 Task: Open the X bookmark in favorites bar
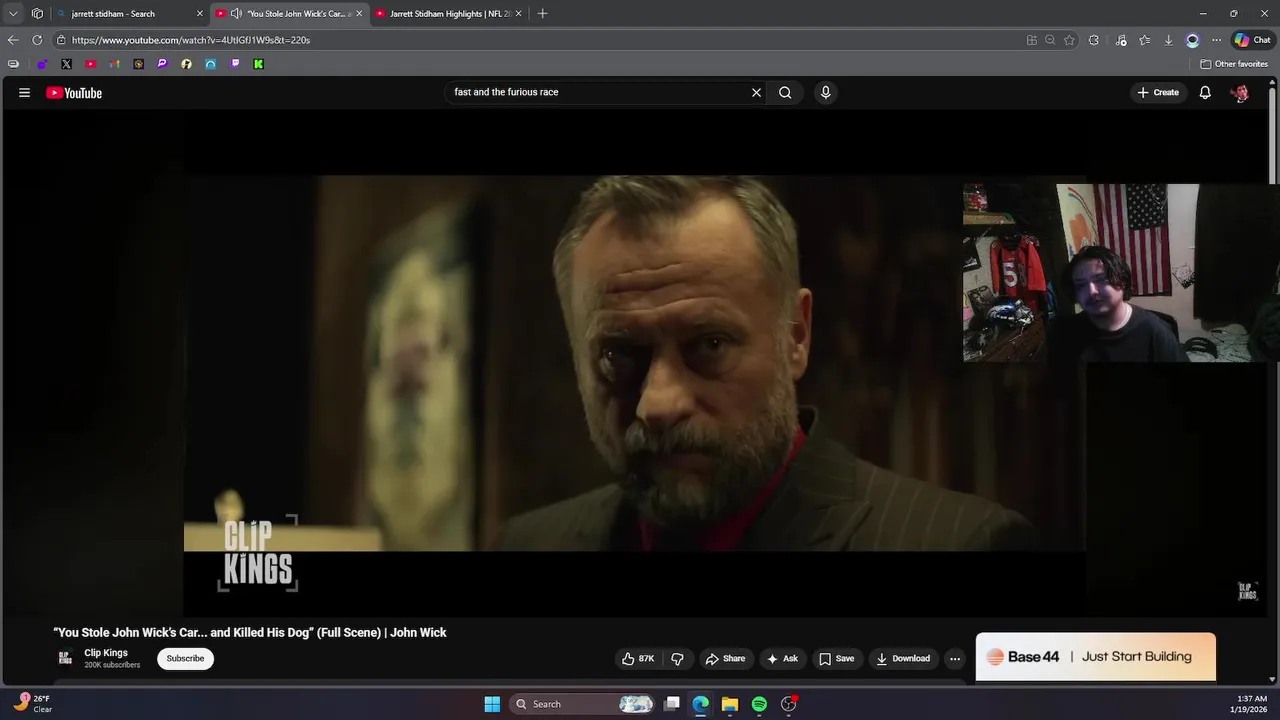(x=66, y=64)
